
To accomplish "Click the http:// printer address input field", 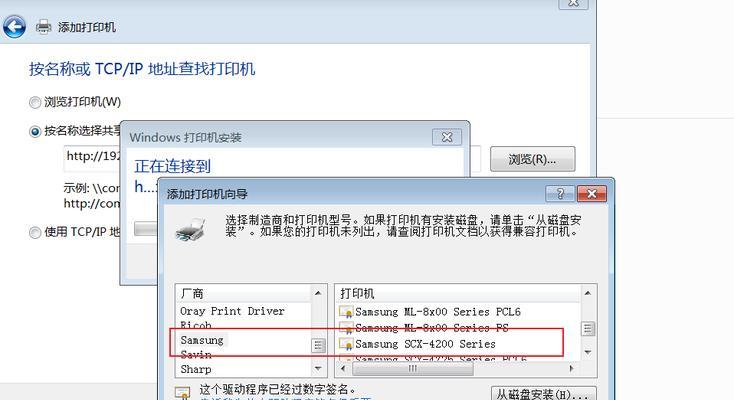I will pyautogui.click(x=92, y=159).
